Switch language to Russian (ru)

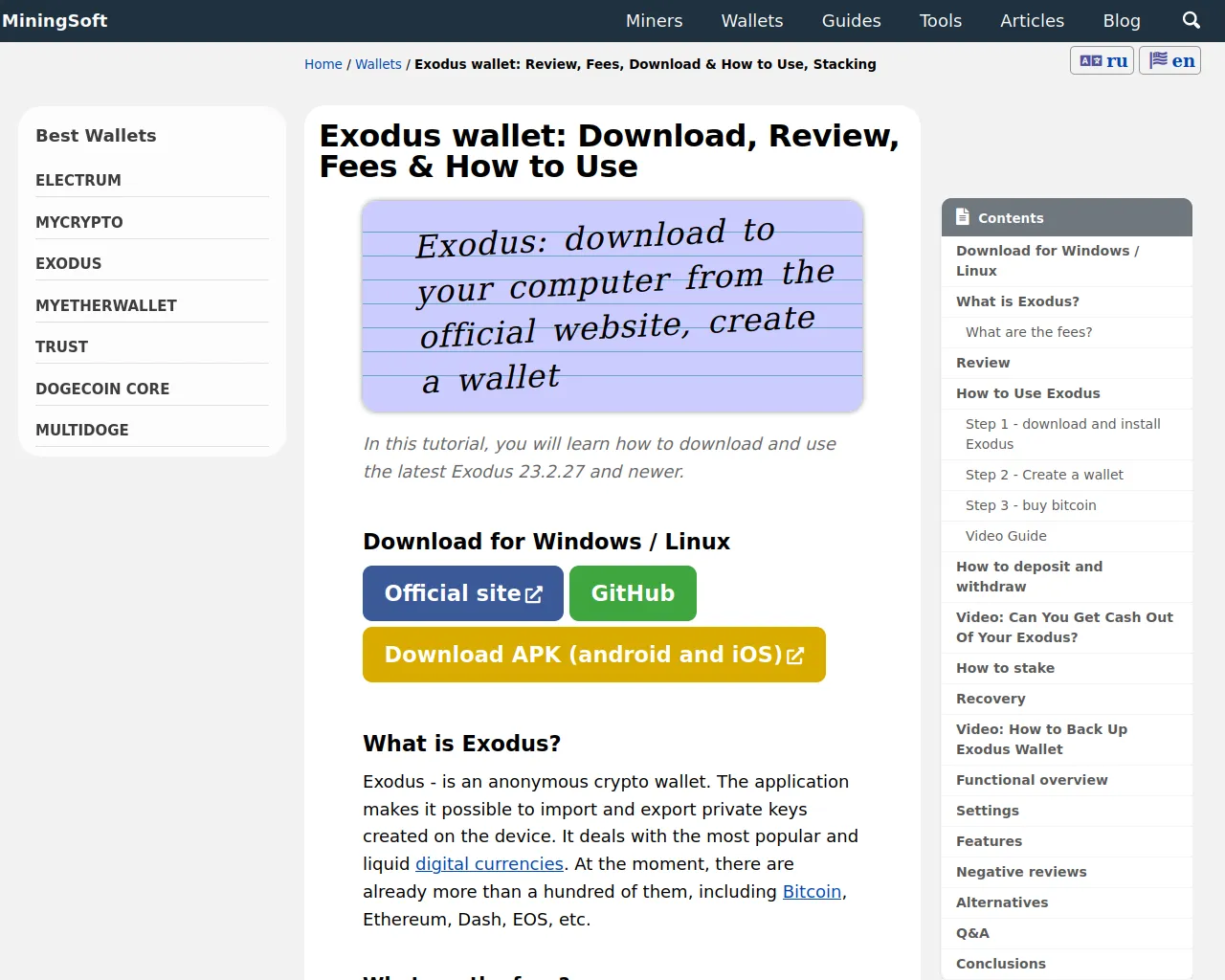point(1102,60)
